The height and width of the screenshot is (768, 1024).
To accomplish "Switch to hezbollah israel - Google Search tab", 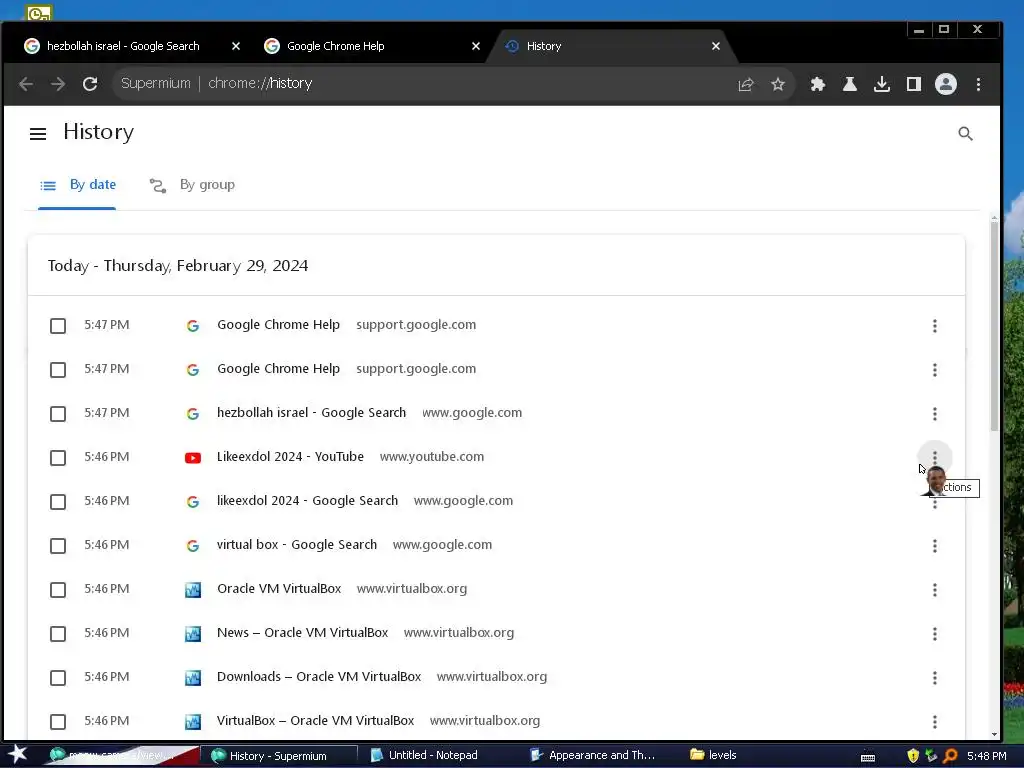I will coord(123,46).
